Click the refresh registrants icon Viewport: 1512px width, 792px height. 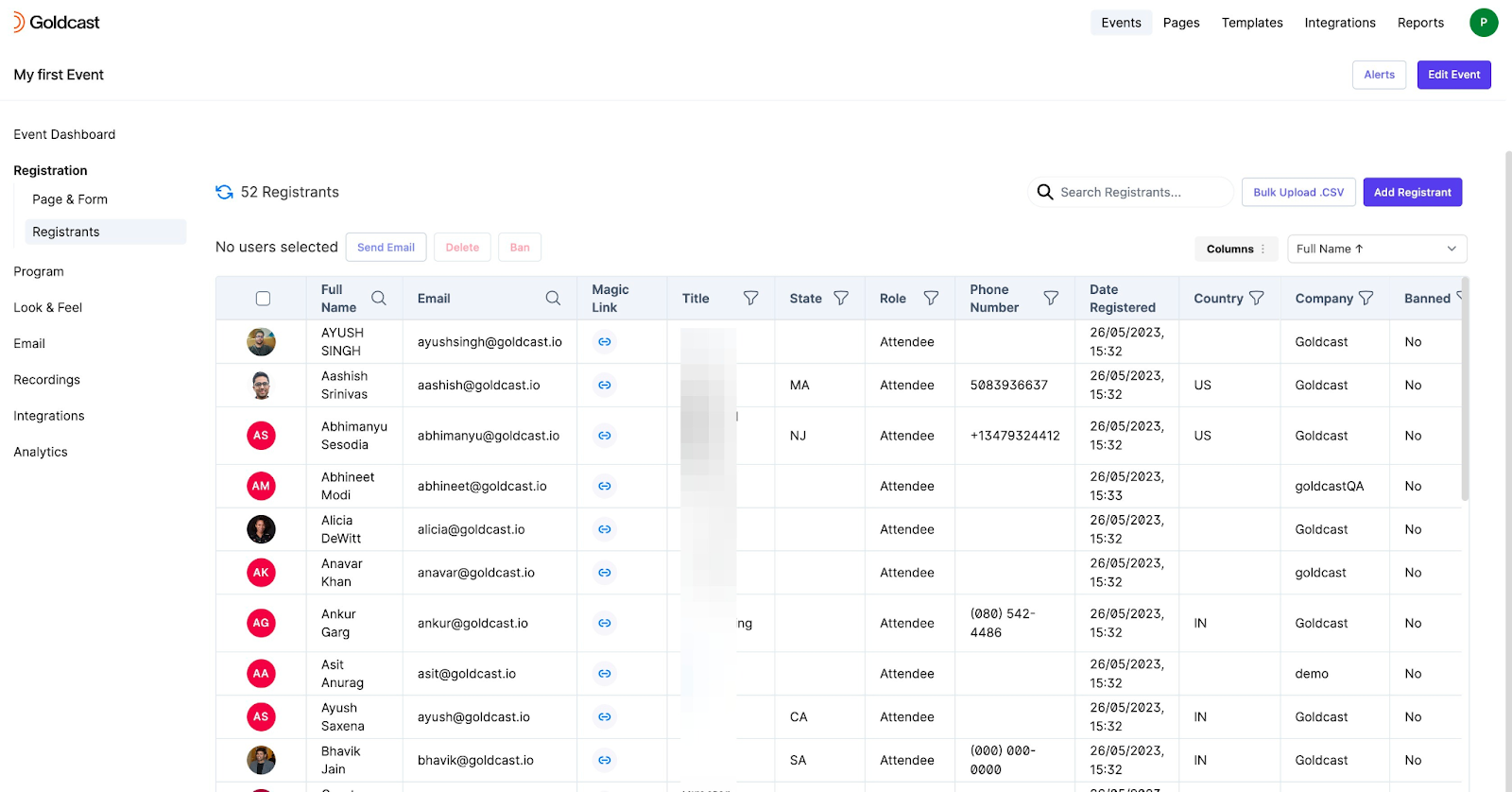pos(224,192)
